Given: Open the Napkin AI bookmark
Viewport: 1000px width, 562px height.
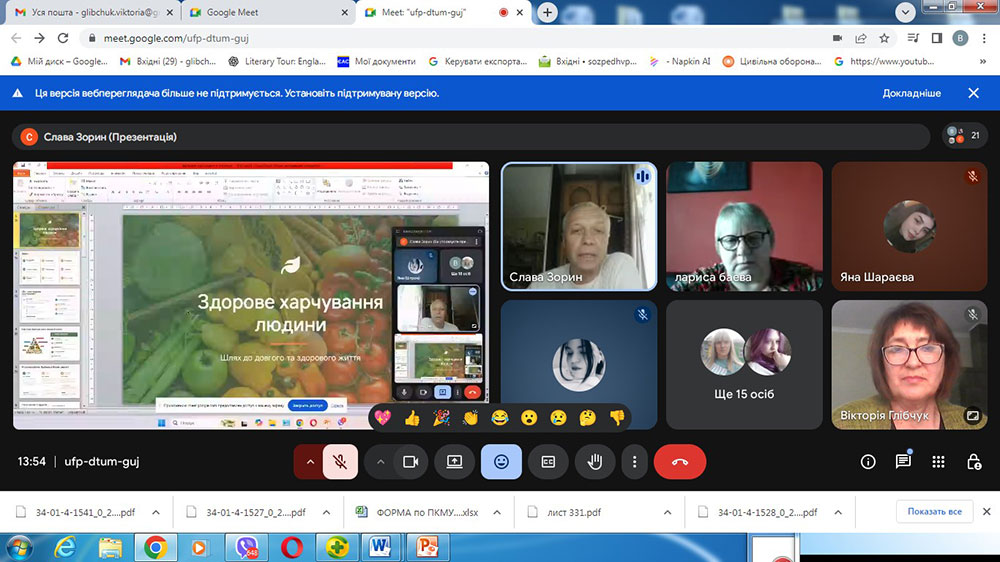Looking at the screenshot, I should click(x=680, y=61).
